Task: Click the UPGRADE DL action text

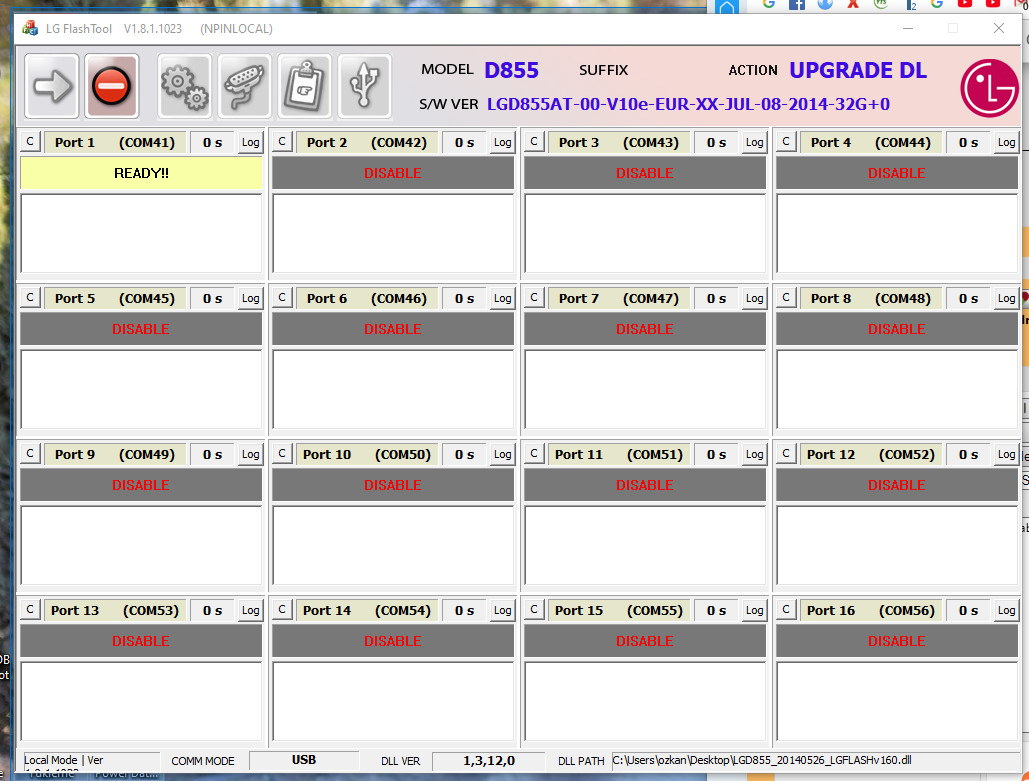Action: pos(858,70)
